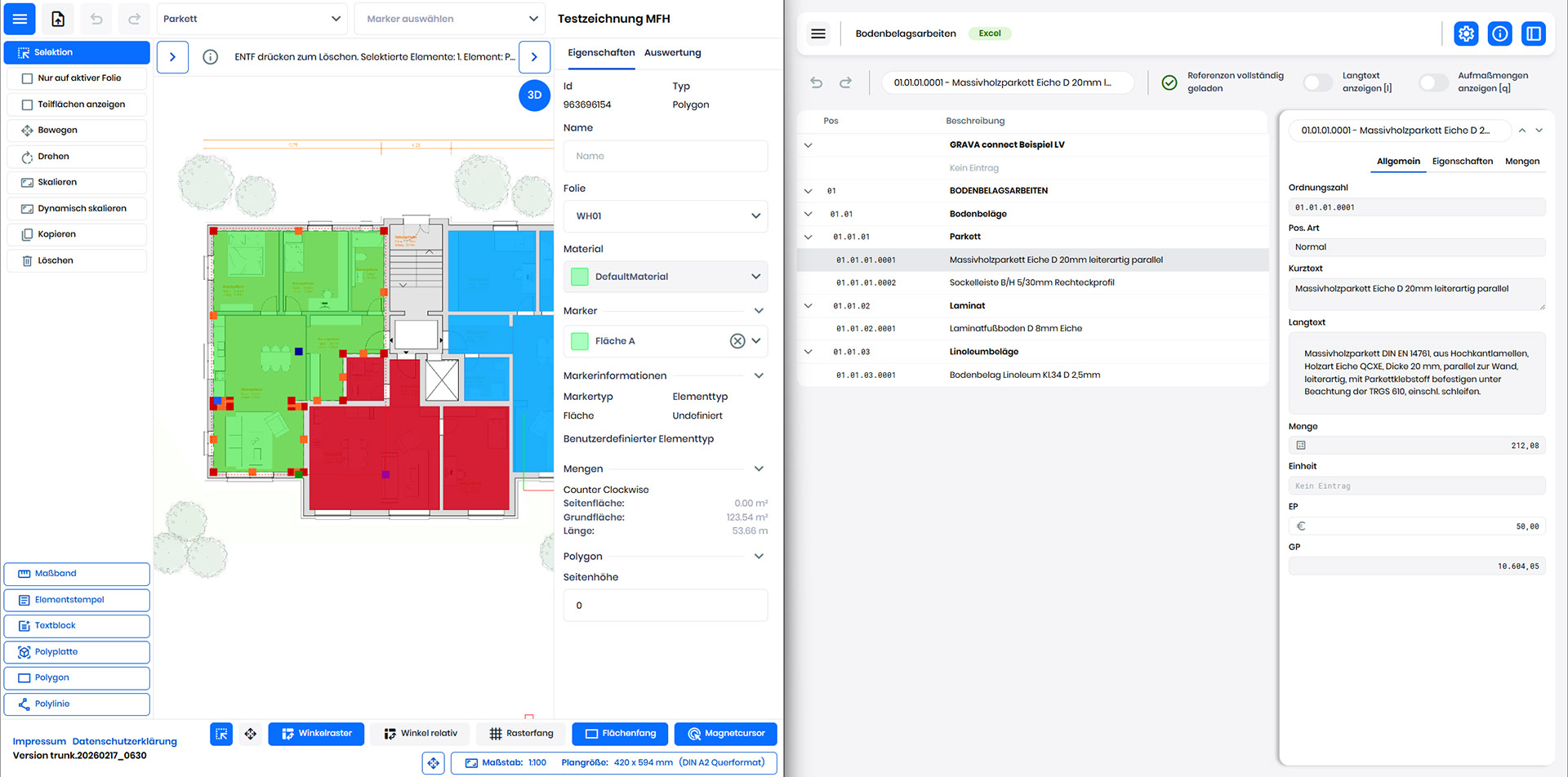The image size is (1568, 777).
Task: Click the Elementstempel button
Action: pyautogui.click(x=77, y=600)
